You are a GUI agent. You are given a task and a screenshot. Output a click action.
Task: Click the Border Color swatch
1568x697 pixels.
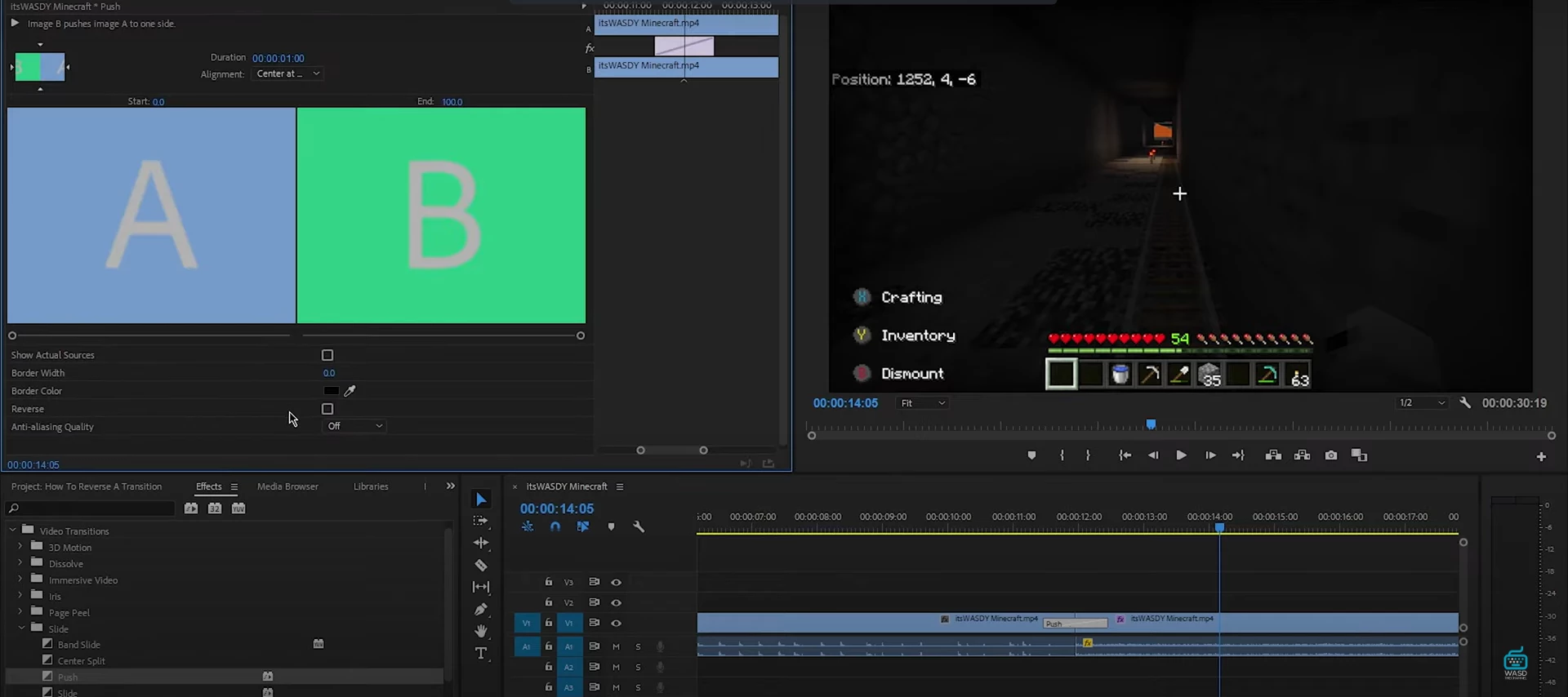[331, 391]
